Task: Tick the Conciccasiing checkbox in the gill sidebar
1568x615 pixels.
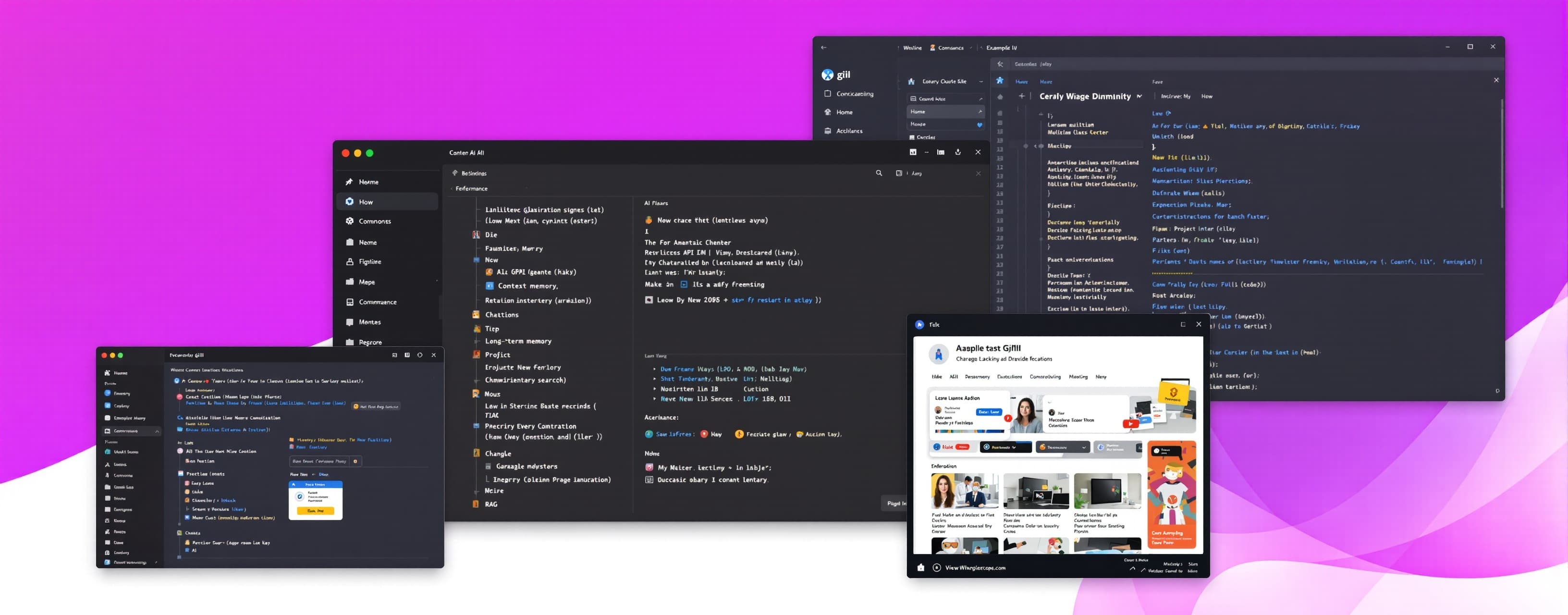Action: (827, 94)
